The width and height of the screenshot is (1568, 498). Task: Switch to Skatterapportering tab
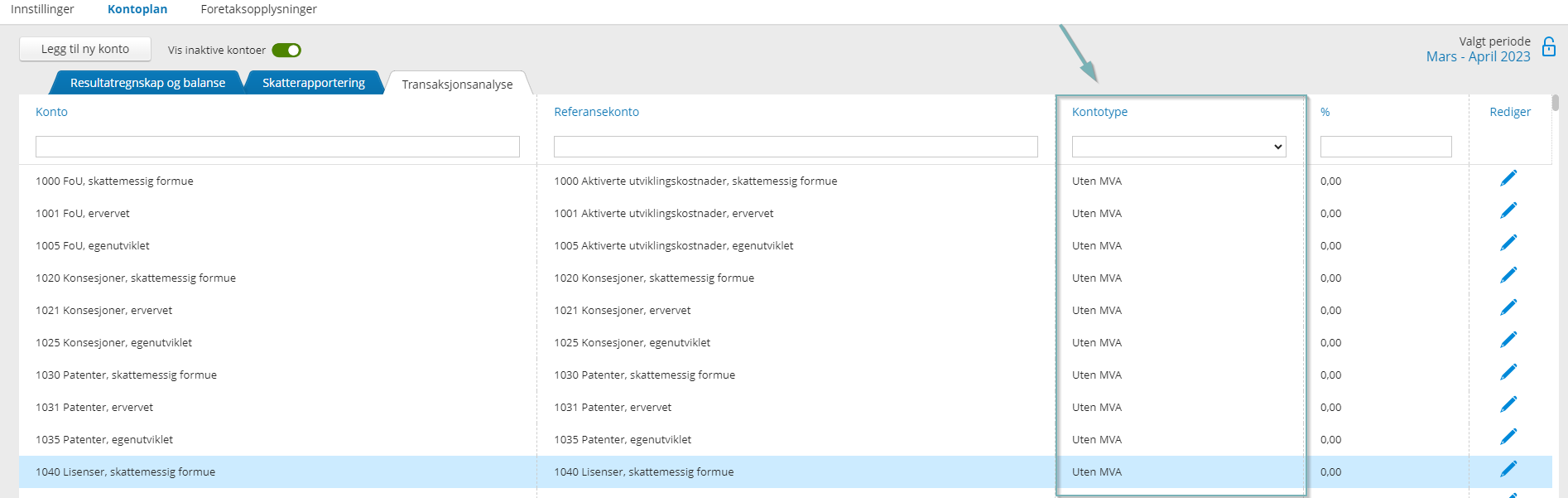(x=314, y=83)
